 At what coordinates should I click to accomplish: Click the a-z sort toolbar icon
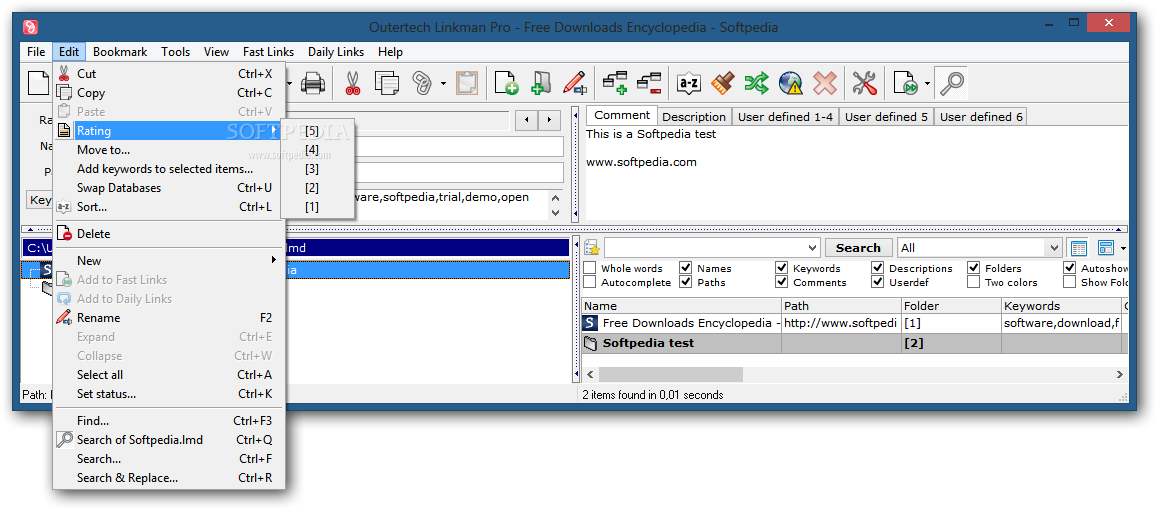[x=688, y=83]
